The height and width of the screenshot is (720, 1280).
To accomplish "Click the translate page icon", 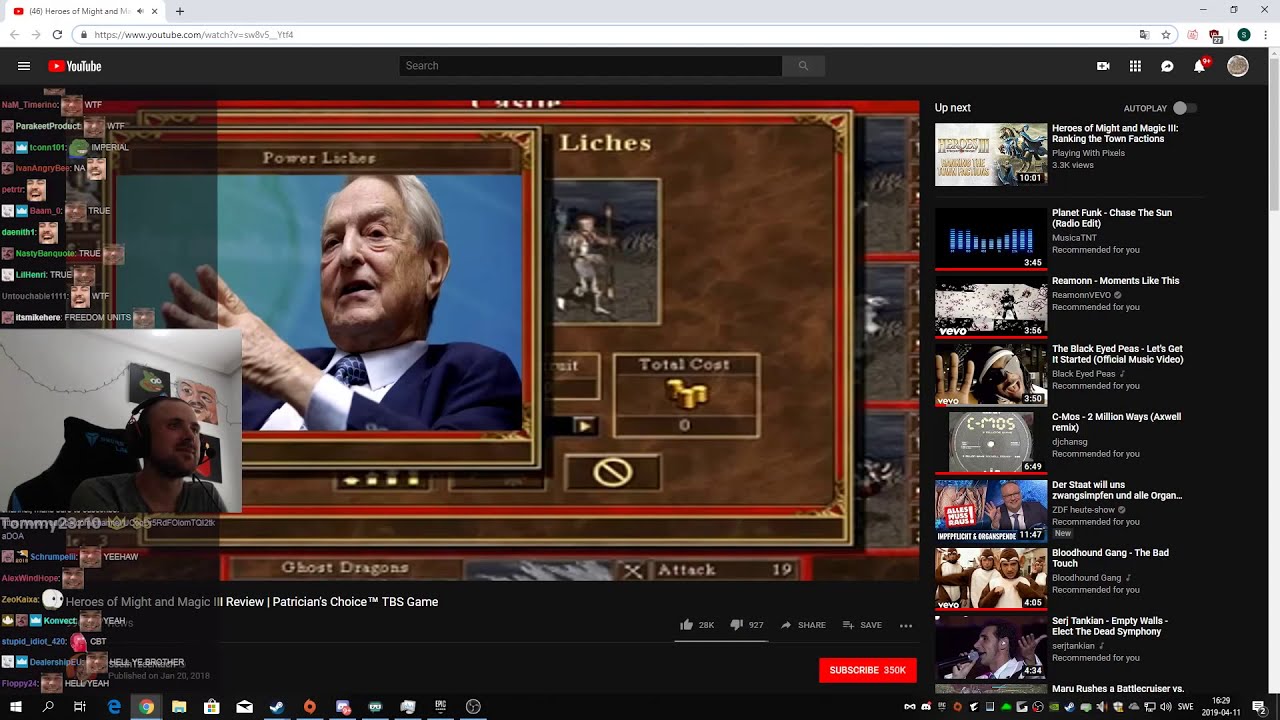I will 1144,35.
